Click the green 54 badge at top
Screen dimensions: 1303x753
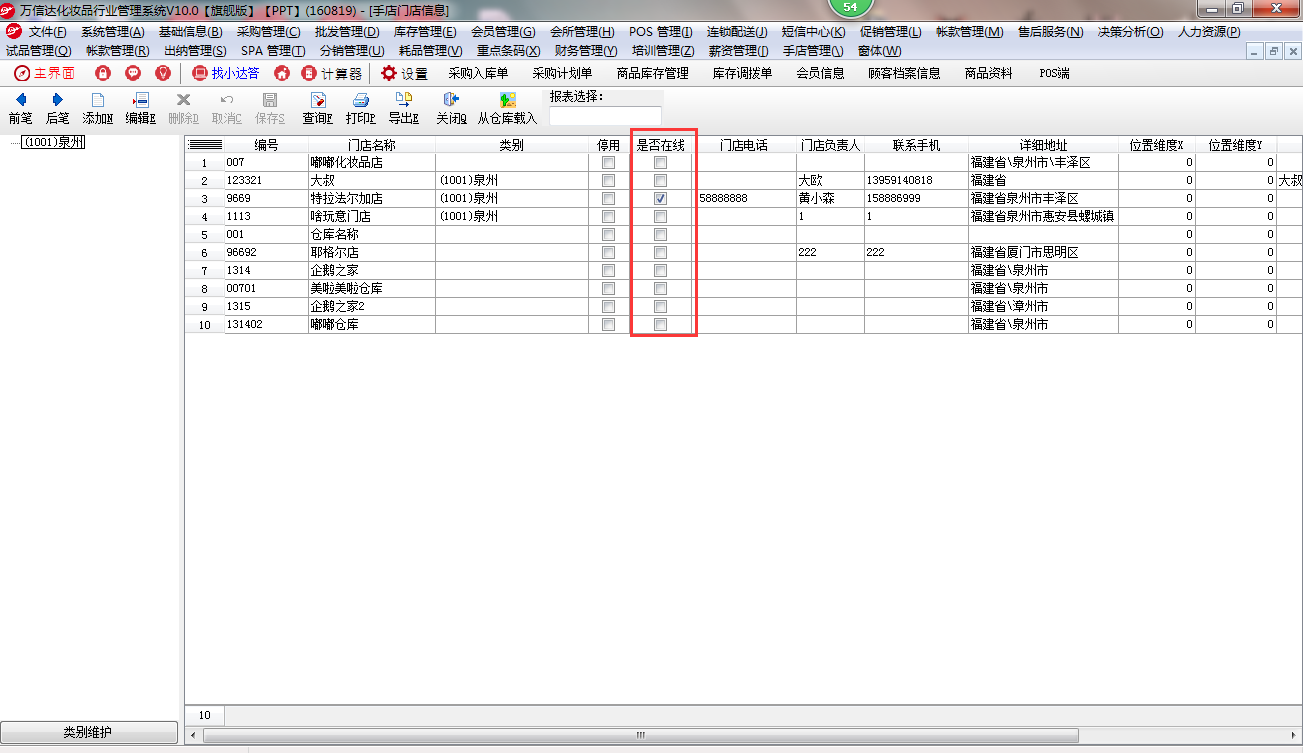pyautogui.click(x=851, y=7)
